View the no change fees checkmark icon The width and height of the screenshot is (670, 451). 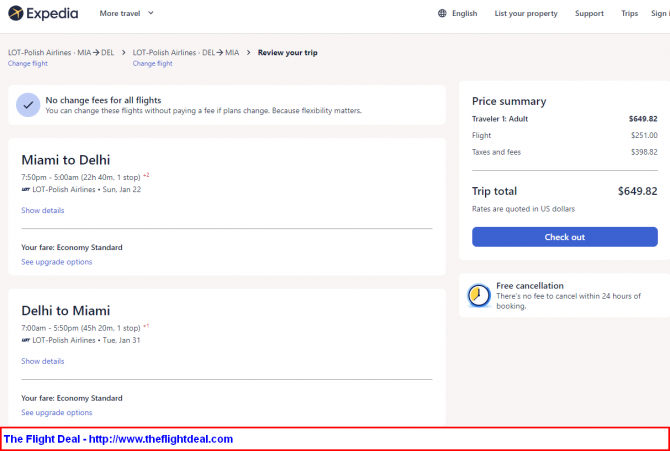coord(28,105)
